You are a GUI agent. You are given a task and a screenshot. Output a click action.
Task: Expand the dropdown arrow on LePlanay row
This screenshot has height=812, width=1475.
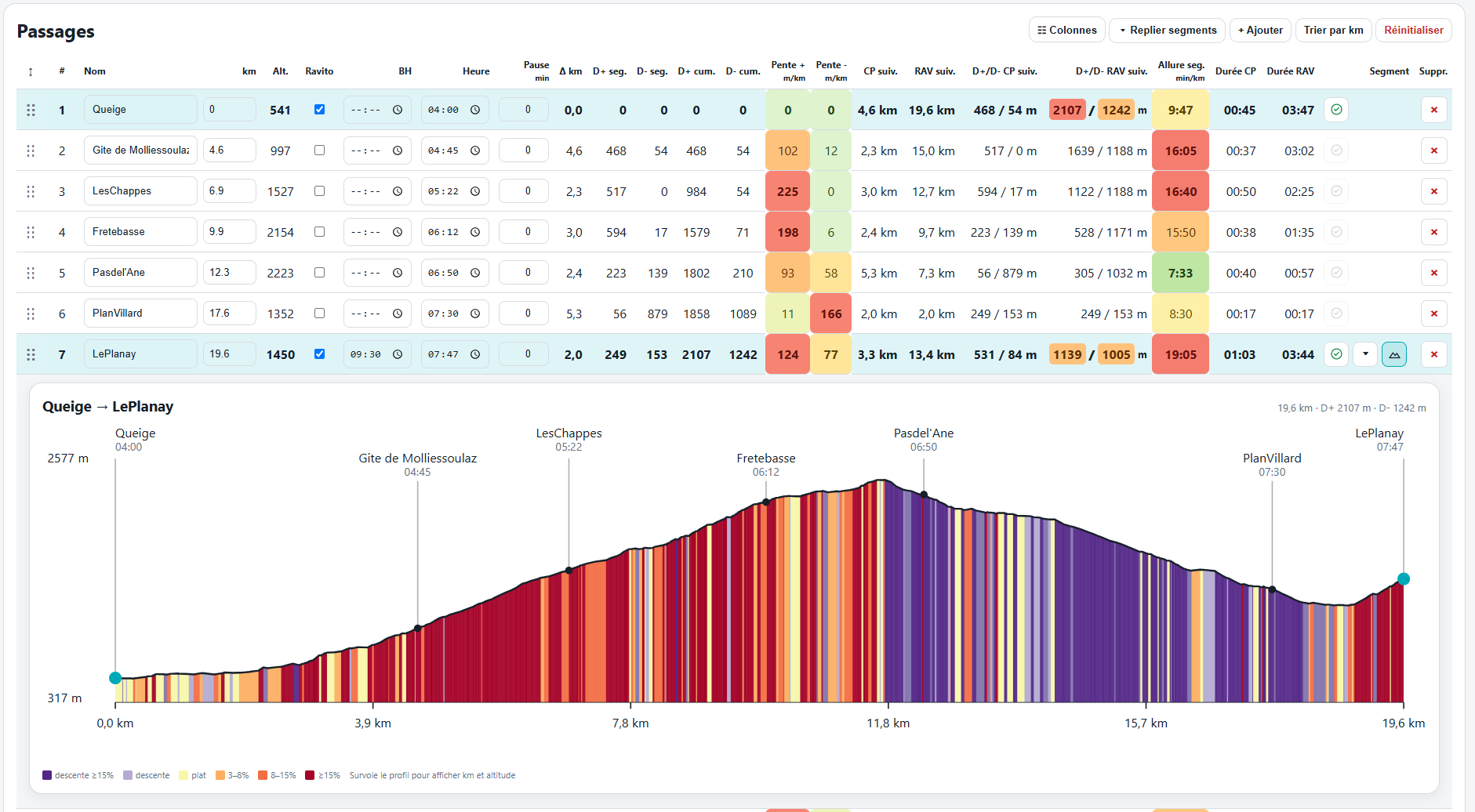click(x=1365, y=354)
